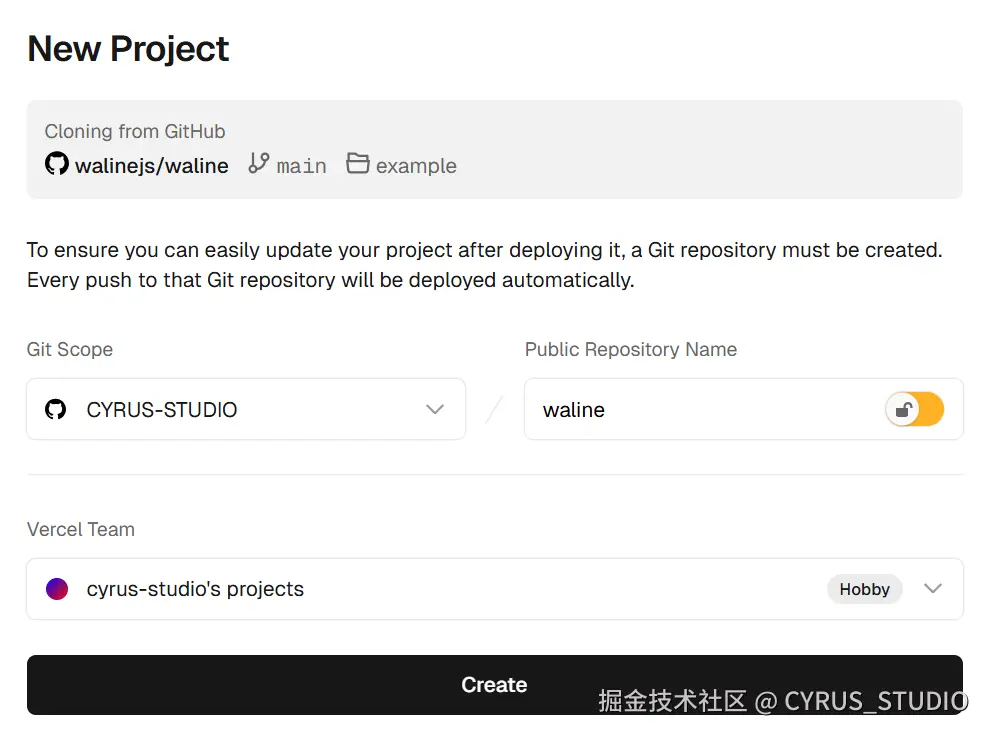Screen dimensions: 991x737
Task: Toggle the repository private/public lock switch
Action: click(914, 409)
